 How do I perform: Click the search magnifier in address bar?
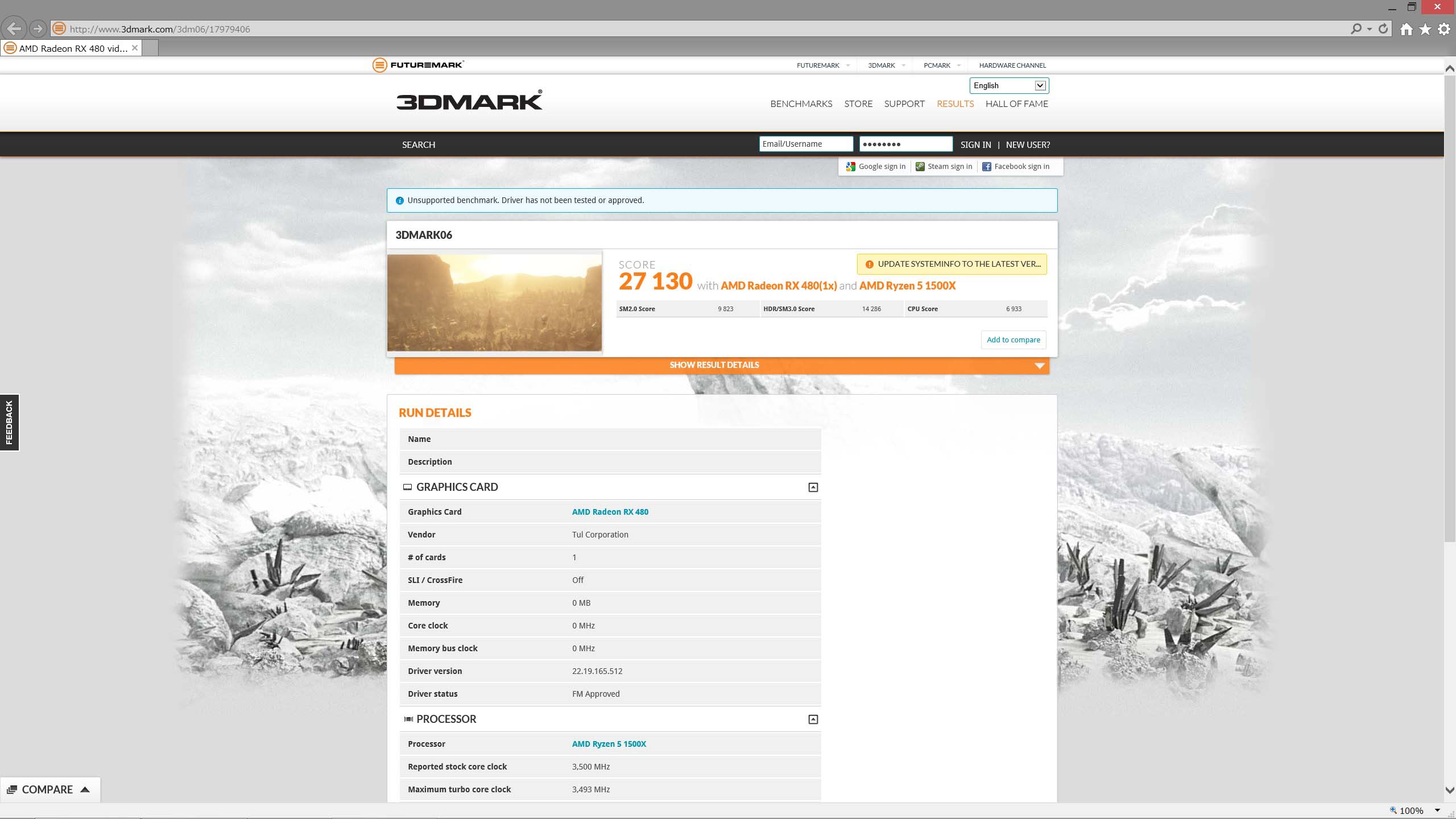click(x=1356, y=28)
